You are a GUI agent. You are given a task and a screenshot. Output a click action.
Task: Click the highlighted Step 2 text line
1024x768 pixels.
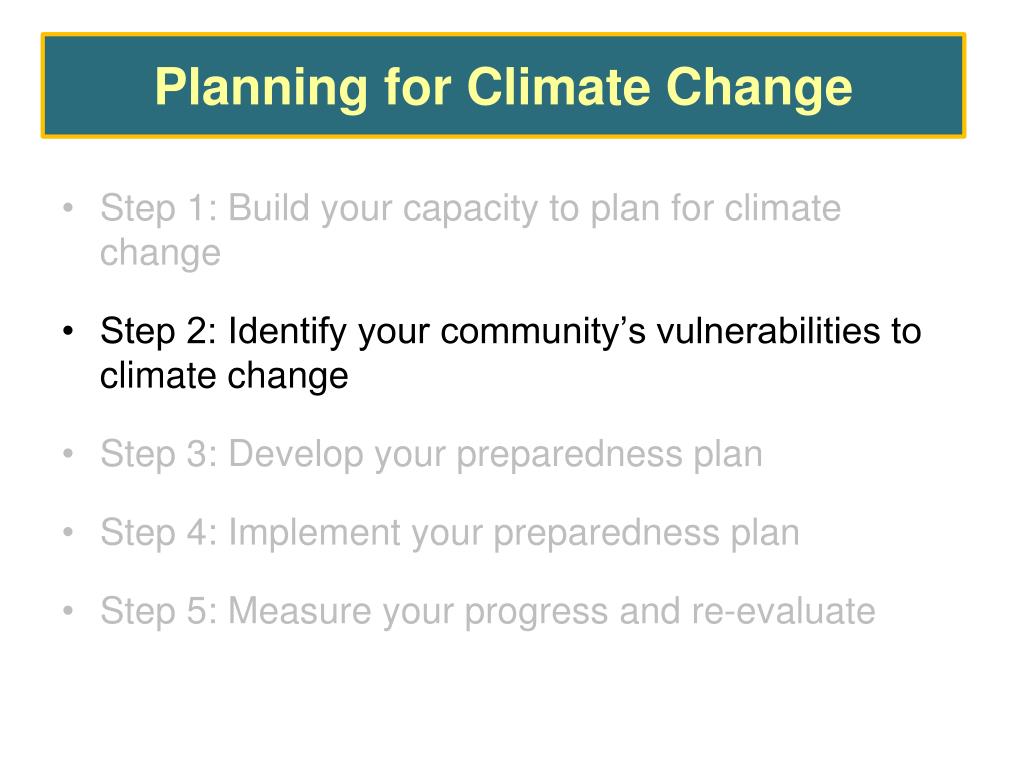click(x=510, y=353)
